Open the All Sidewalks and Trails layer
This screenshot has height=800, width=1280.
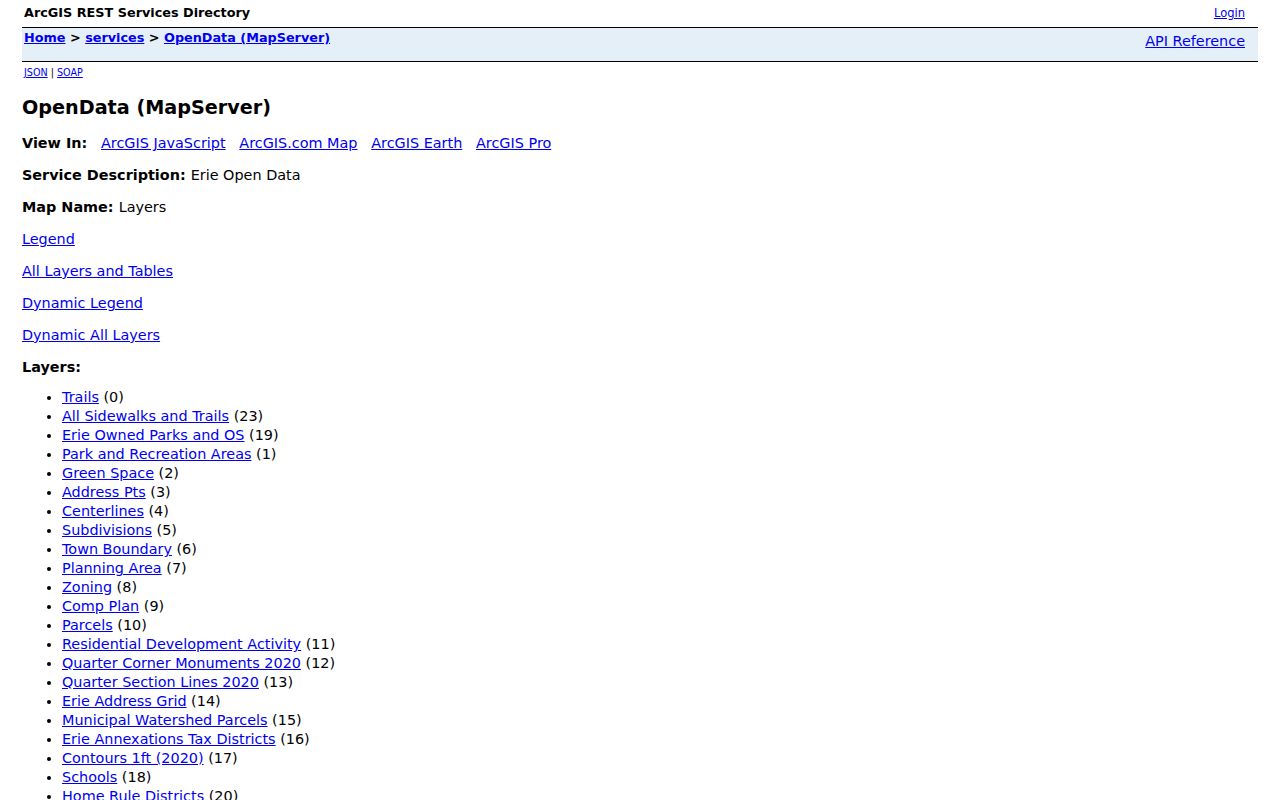pos(145,416)
